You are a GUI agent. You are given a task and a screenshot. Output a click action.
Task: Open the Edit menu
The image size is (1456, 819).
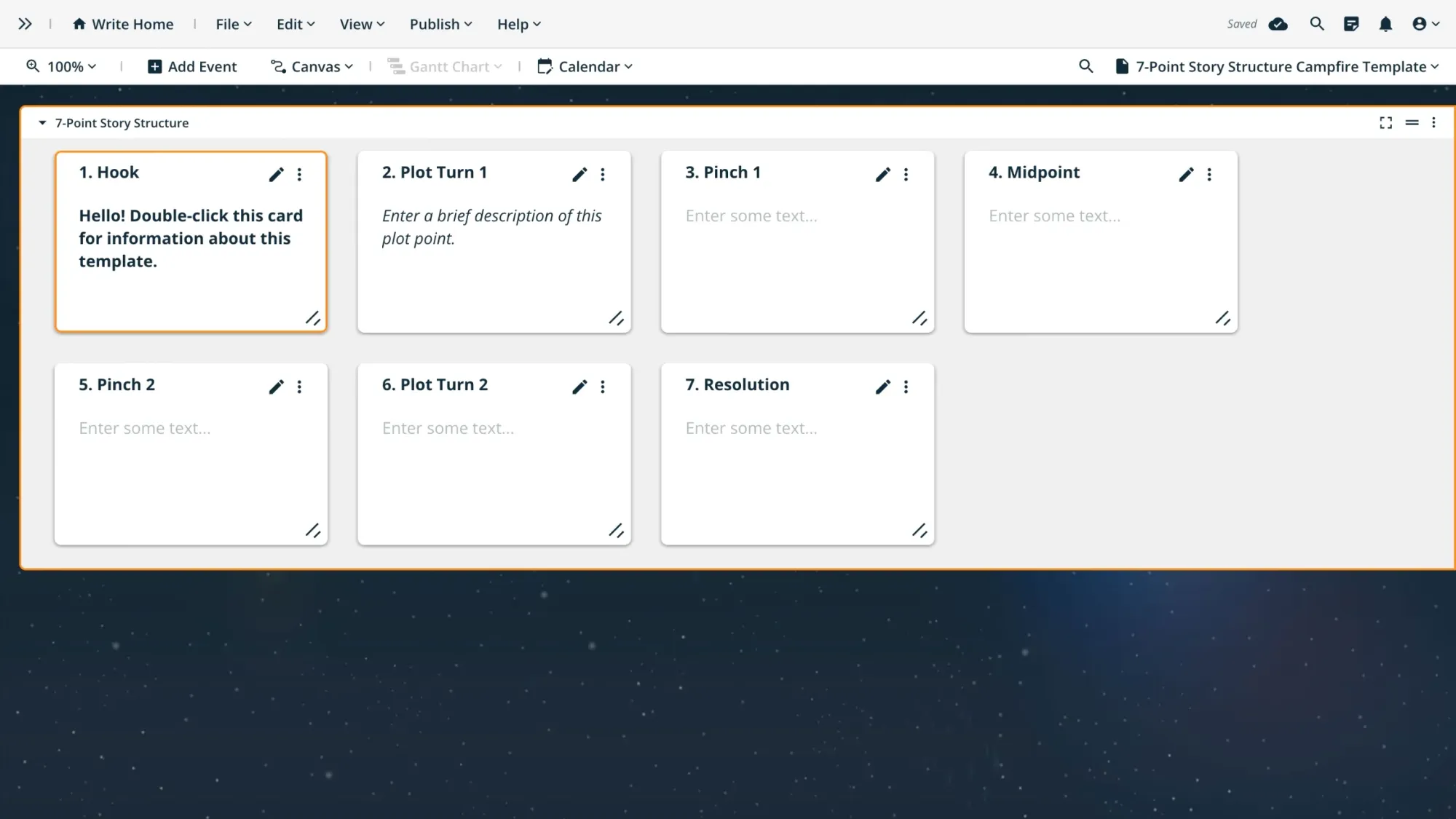(296, 24)
